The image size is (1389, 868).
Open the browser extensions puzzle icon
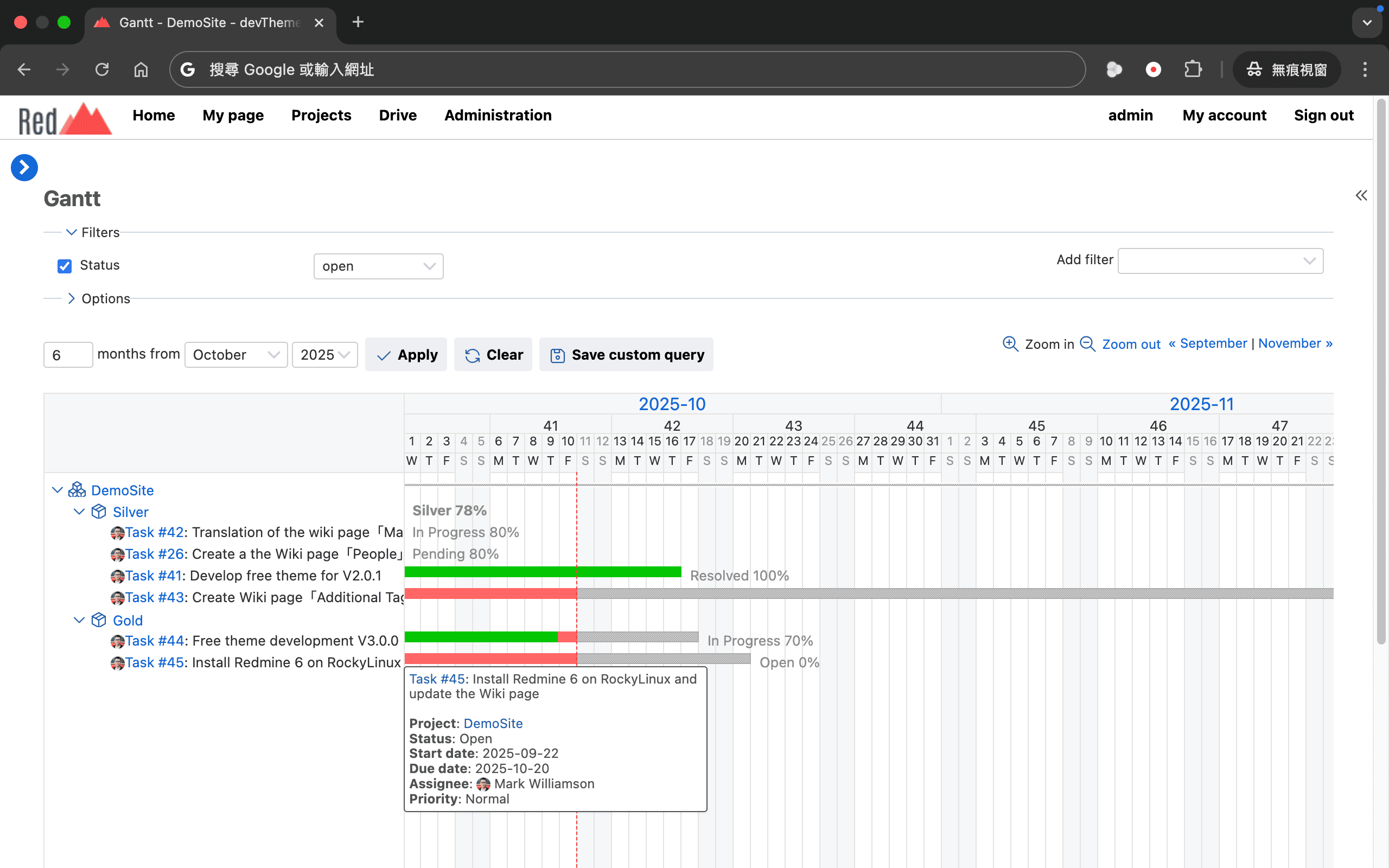coord(1193,70)
